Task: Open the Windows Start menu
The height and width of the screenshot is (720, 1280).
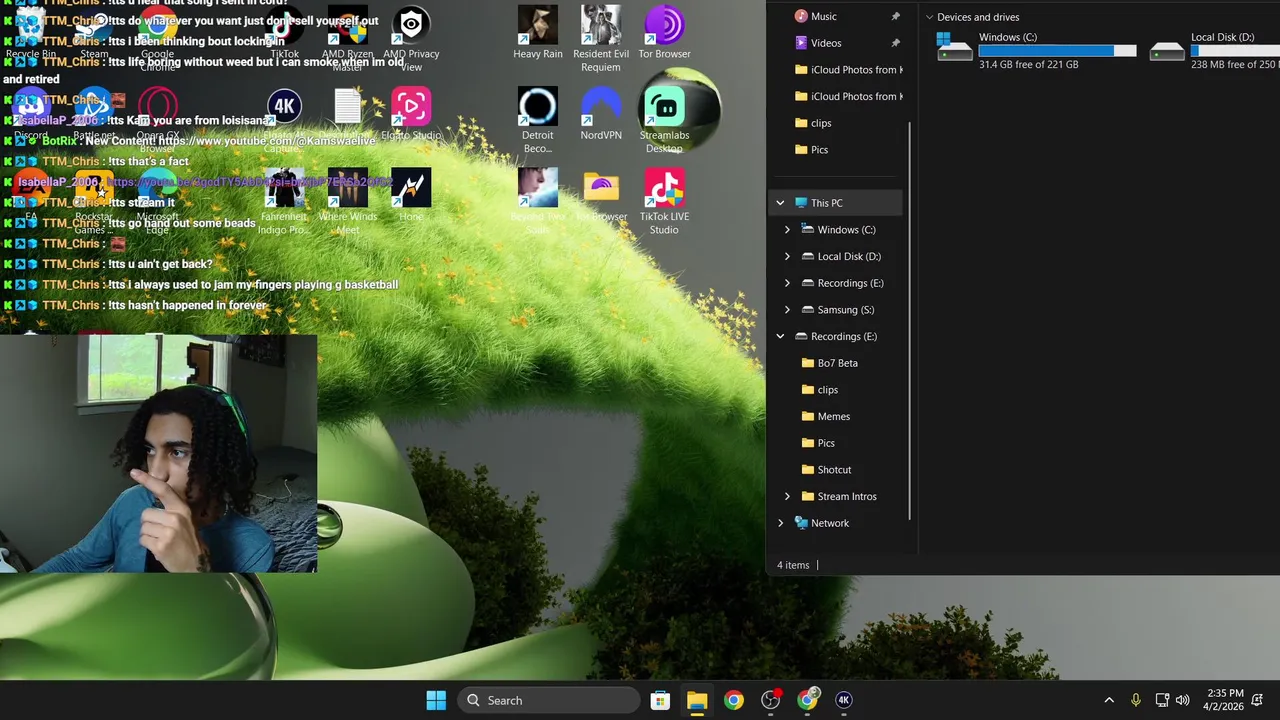Action: (436, 700)
